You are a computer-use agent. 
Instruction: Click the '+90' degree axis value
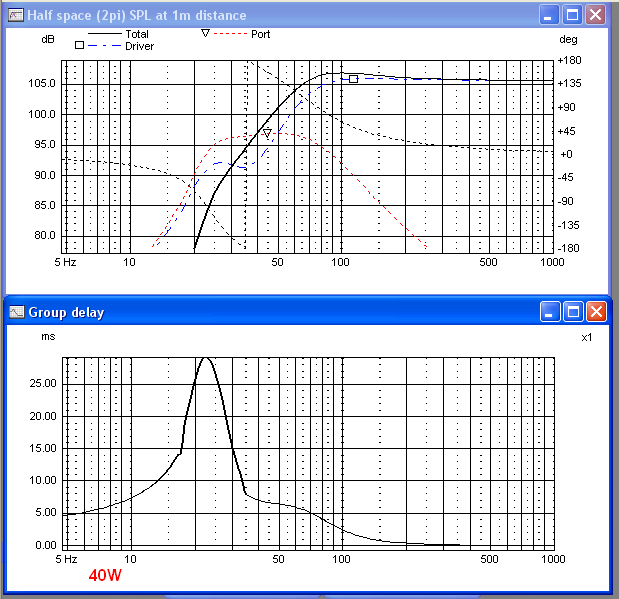[x=566, y=107]
